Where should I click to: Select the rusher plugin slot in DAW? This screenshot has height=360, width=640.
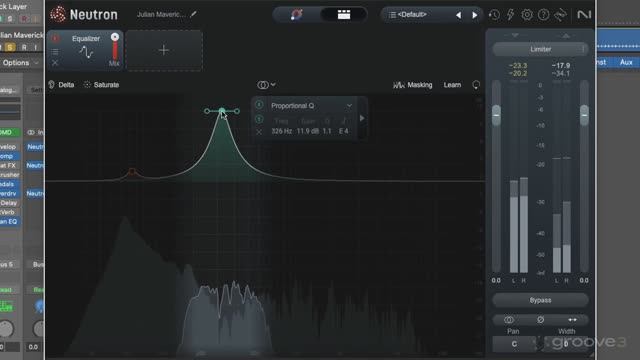coord(10,175)
